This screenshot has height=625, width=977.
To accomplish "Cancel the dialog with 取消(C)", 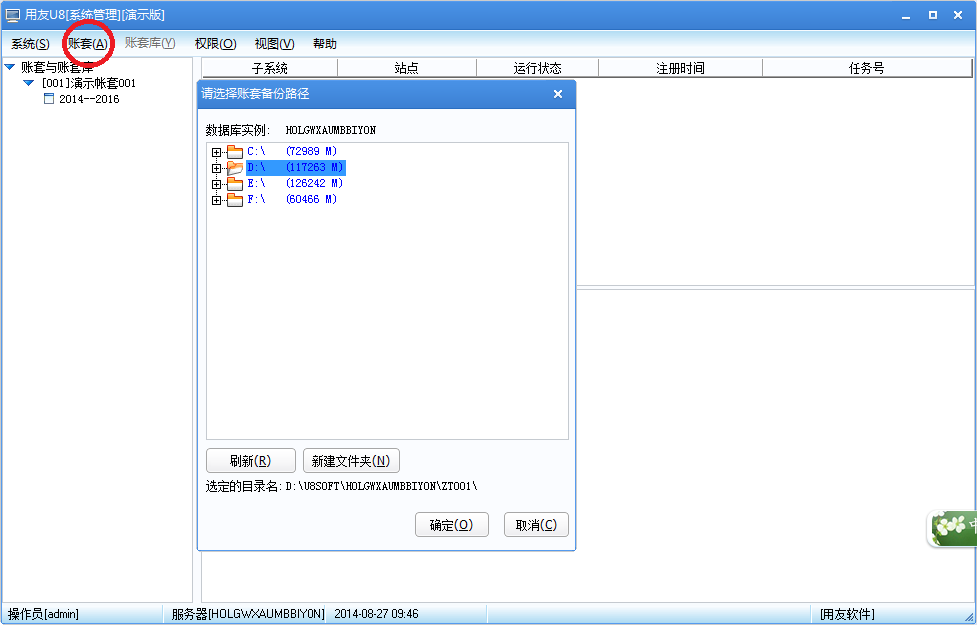I will point(536,525).
